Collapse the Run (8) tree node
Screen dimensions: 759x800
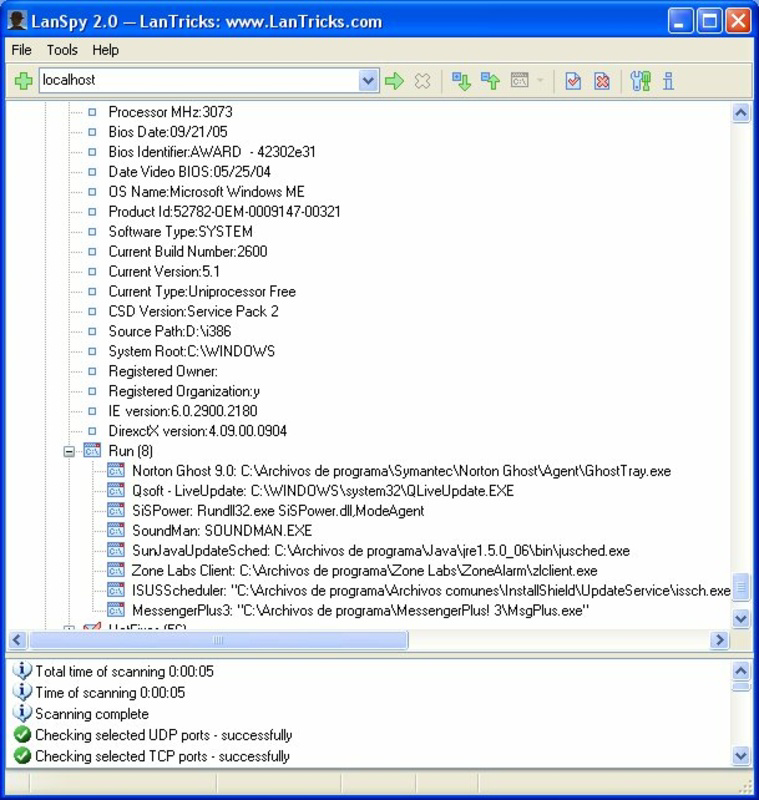coord(69,452)
